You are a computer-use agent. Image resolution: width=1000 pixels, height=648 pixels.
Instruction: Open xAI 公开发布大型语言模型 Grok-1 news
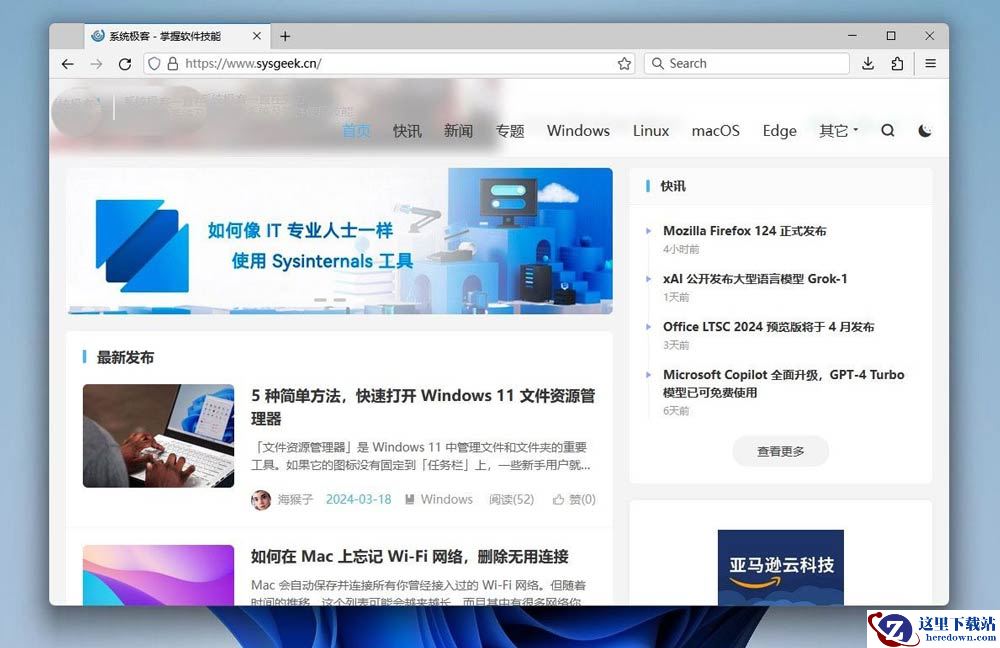point(755,279)
